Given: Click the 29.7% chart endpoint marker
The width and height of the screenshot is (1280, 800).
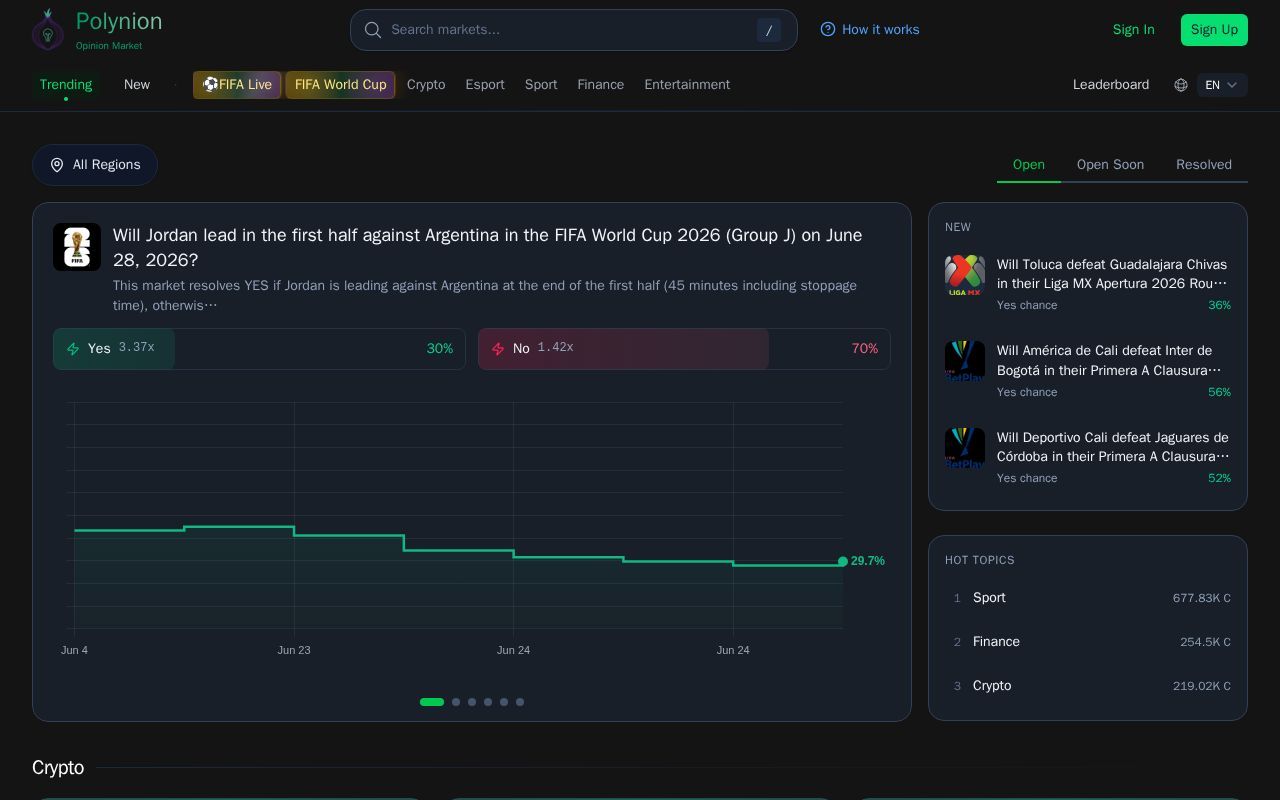Looking at the screenshot, I should (843, 562).
